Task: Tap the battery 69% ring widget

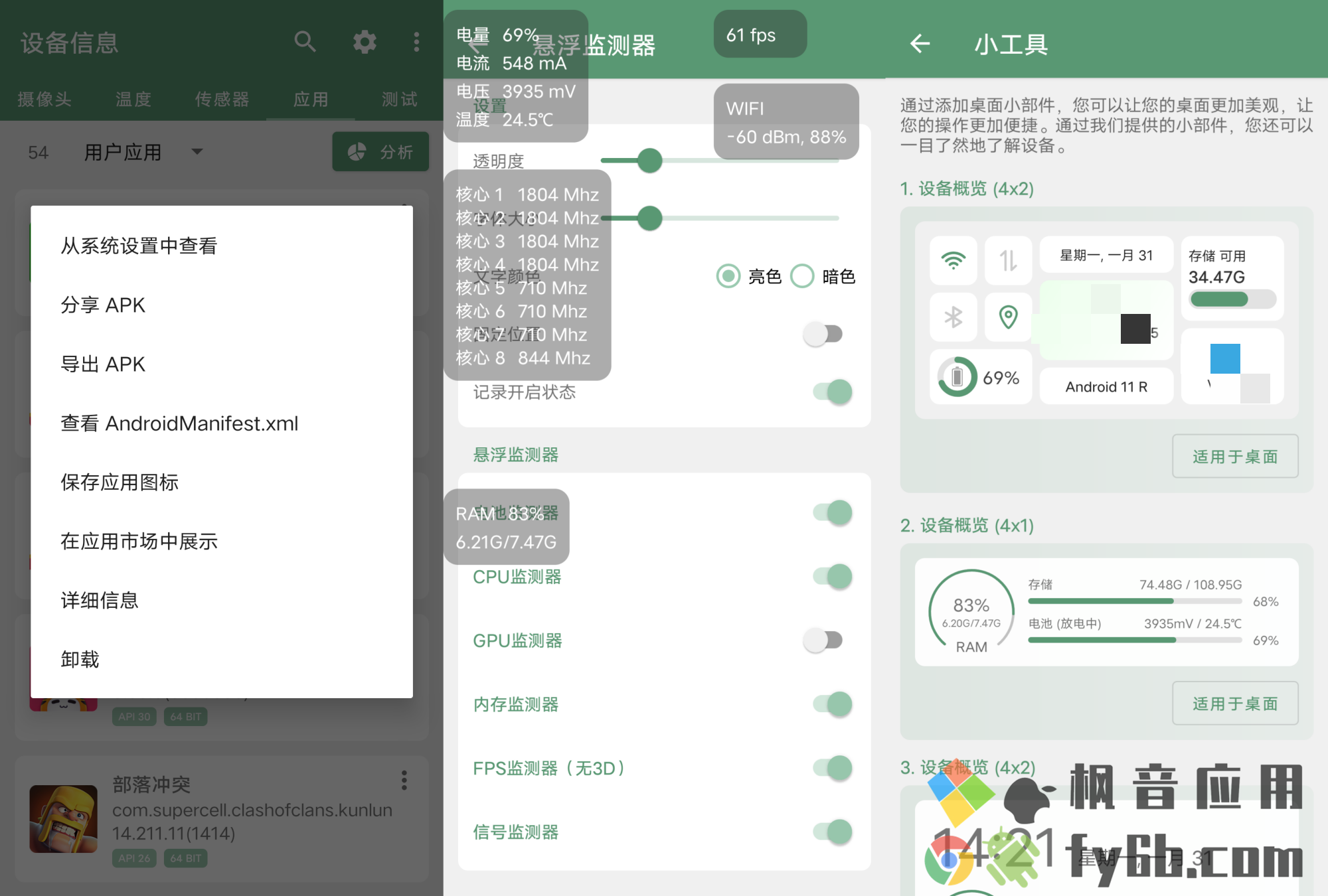Action: (981, 377)
